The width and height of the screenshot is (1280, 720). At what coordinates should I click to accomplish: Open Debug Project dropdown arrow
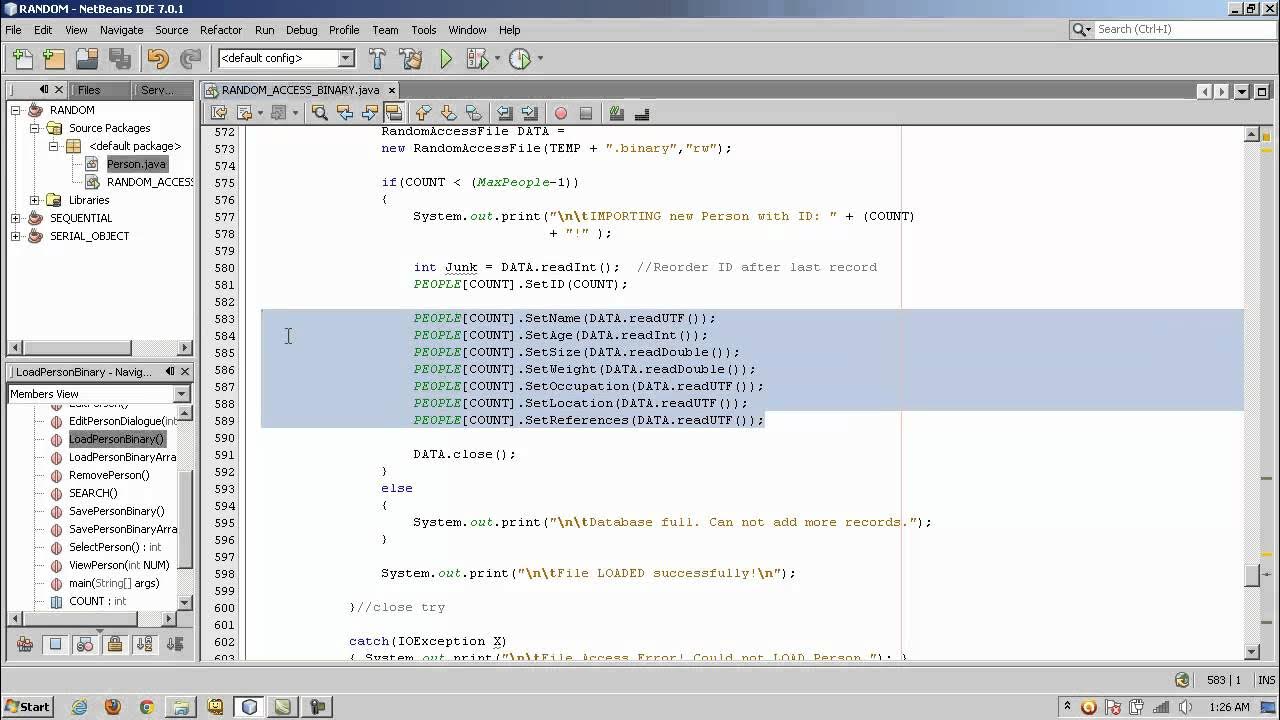(497, 59)
